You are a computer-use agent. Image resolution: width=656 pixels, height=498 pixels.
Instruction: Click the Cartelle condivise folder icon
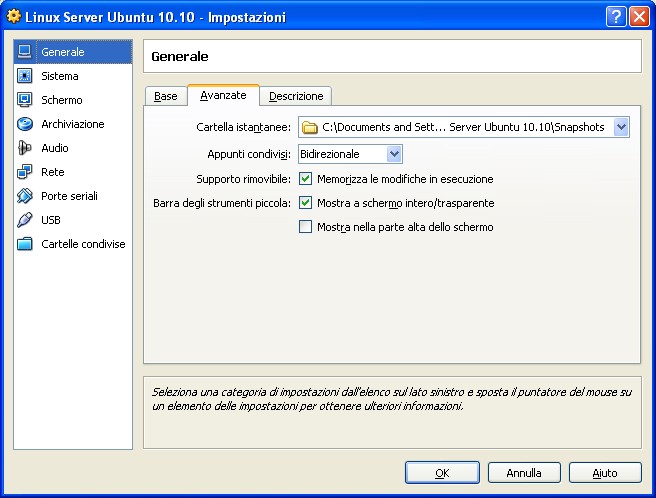click(x=25, y=244)
